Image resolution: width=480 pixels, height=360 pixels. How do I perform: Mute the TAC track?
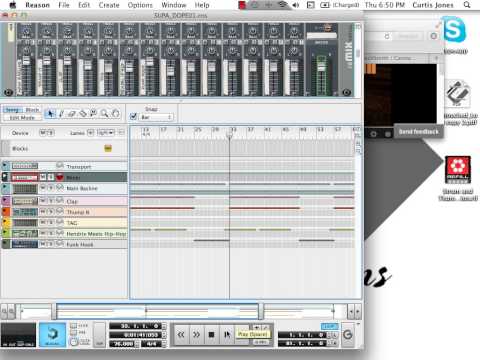(x=43, y=222)
